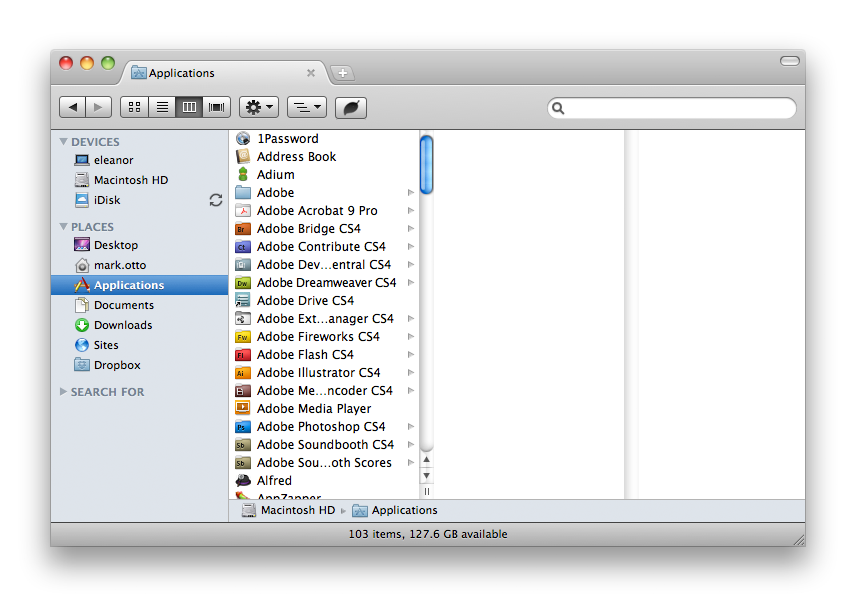This screenshot has height=597, width=856.
Task: Select Adobe Media Player icon
Action: [x=243, y=409]
